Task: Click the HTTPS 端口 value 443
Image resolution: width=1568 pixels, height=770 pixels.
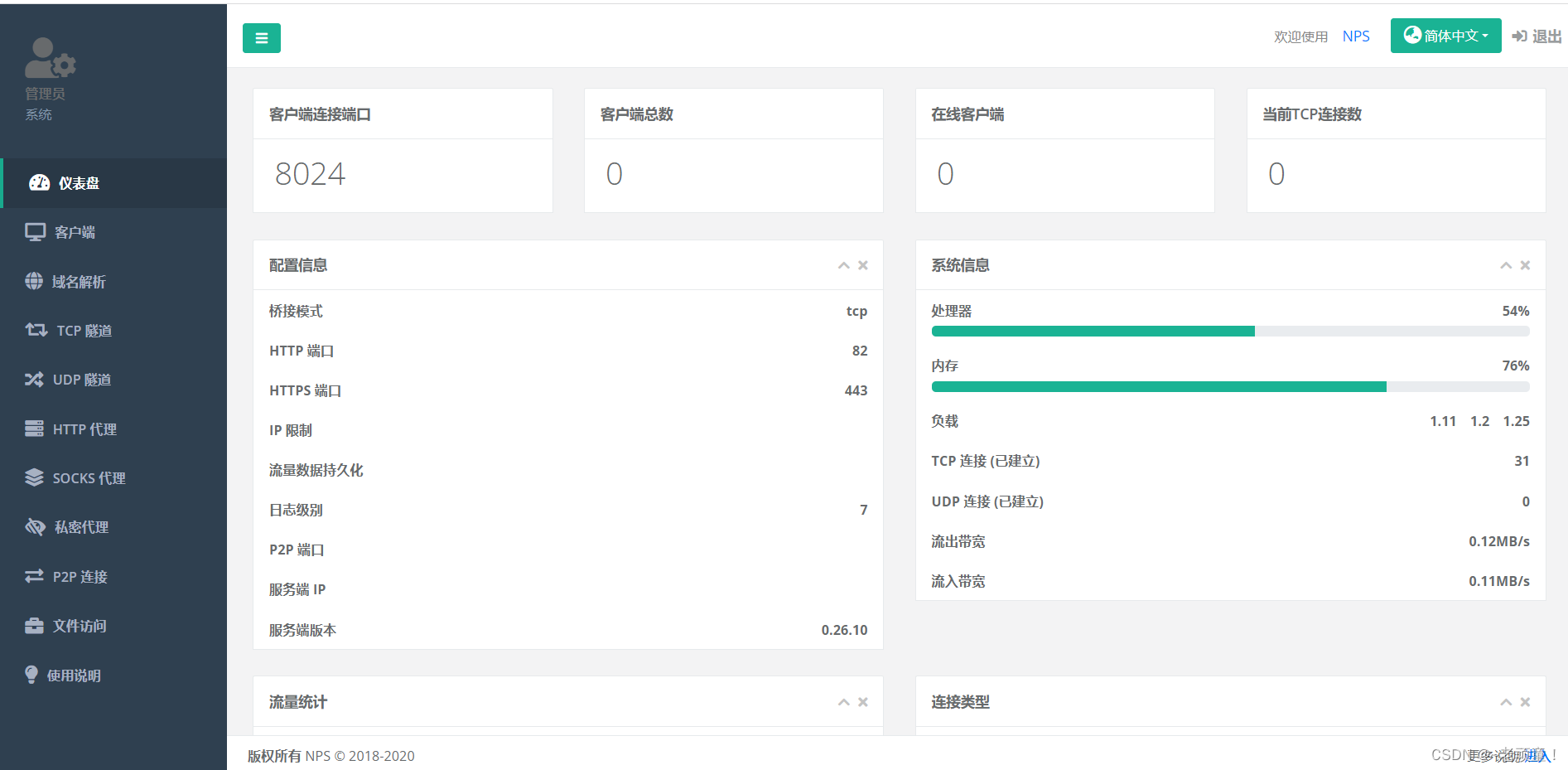Action: click(856, 391)
